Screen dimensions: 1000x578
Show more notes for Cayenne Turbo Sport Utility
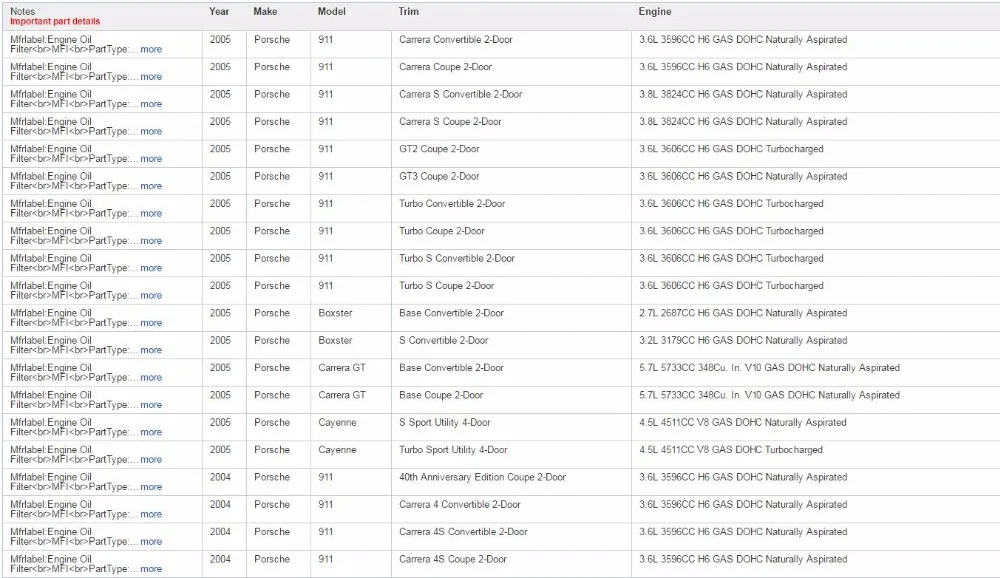click(x=151, y=460)
